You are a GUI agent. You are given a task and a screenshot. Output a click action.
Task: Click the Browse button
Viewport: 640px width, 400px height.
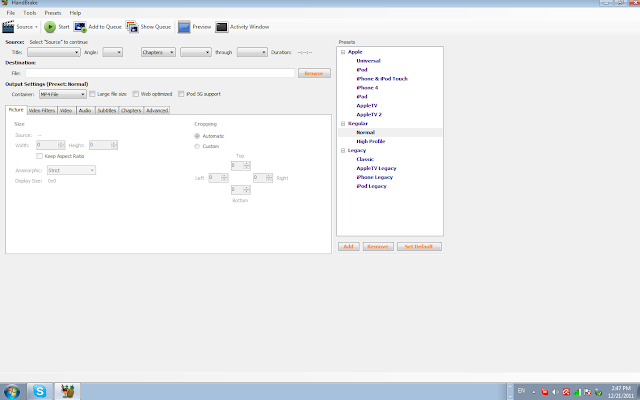tap(314, 73)
